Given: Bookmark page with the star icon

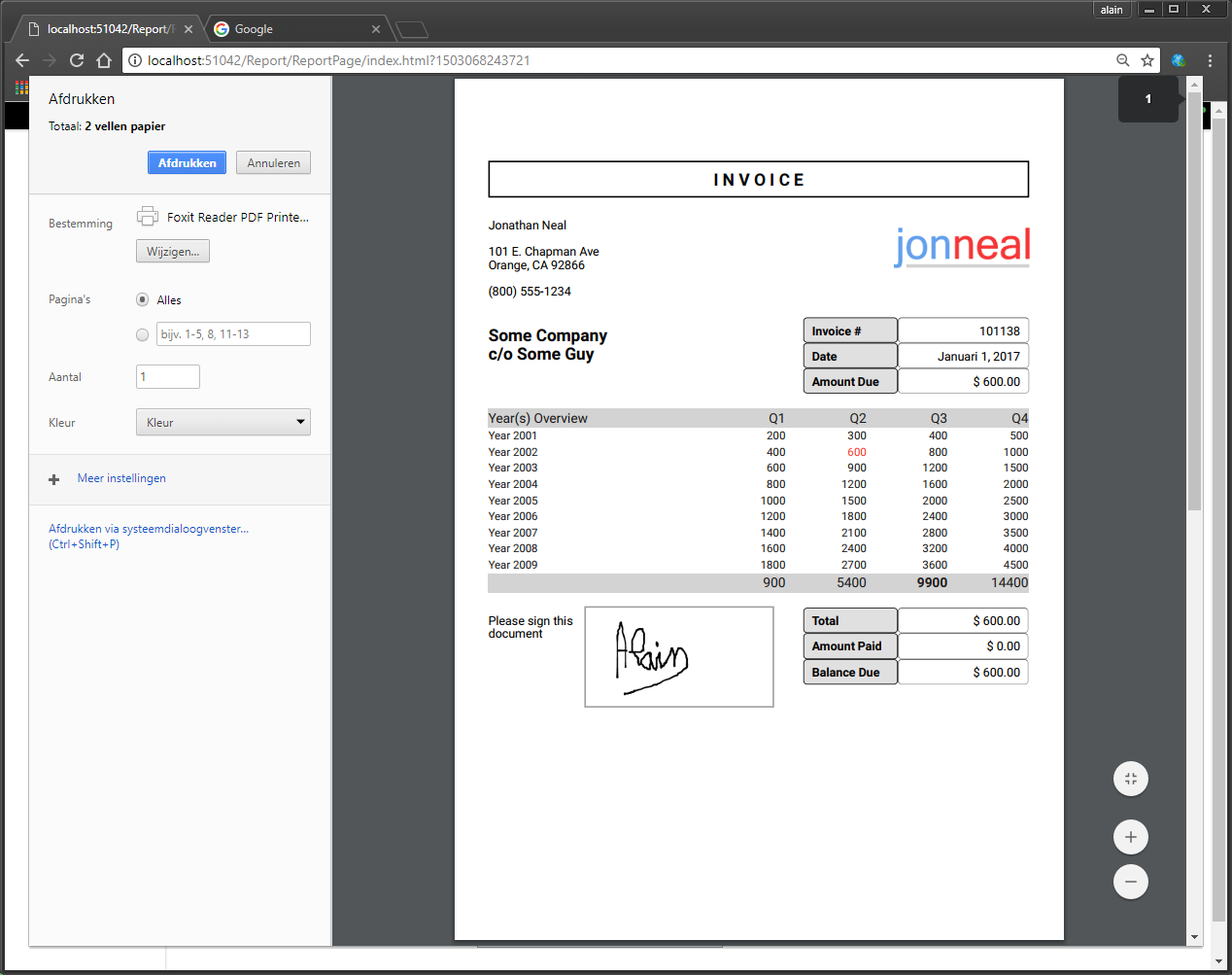Looking at the screenshot, I should tap(1147, 60).
